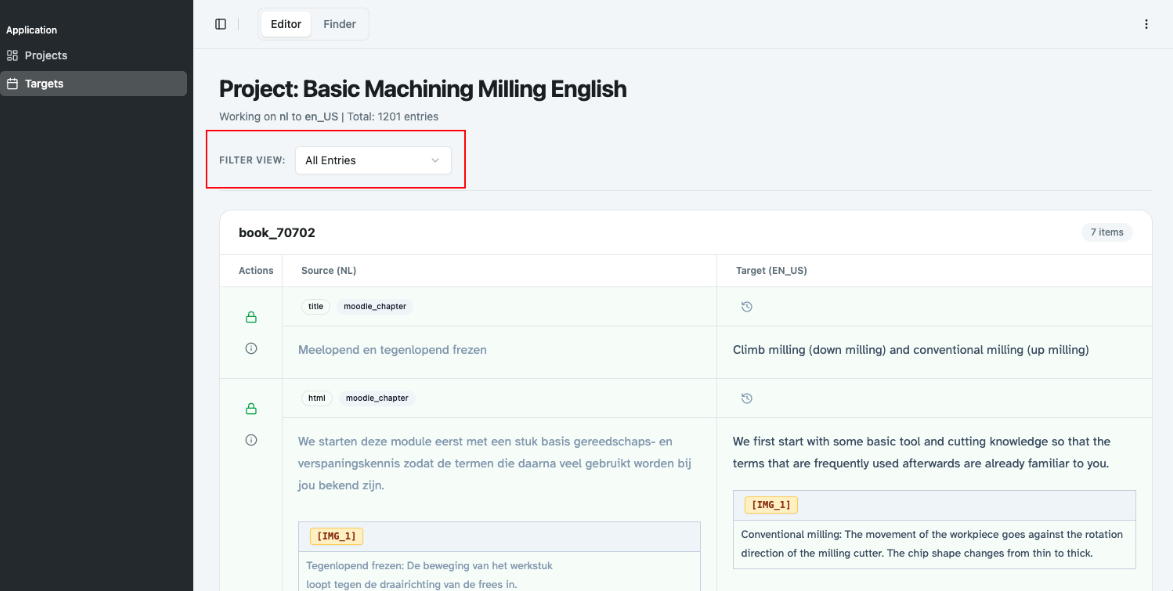Click the Projects grid icon in sidebar
Screen dimensions: 1173x591
[x=12, y=55]
